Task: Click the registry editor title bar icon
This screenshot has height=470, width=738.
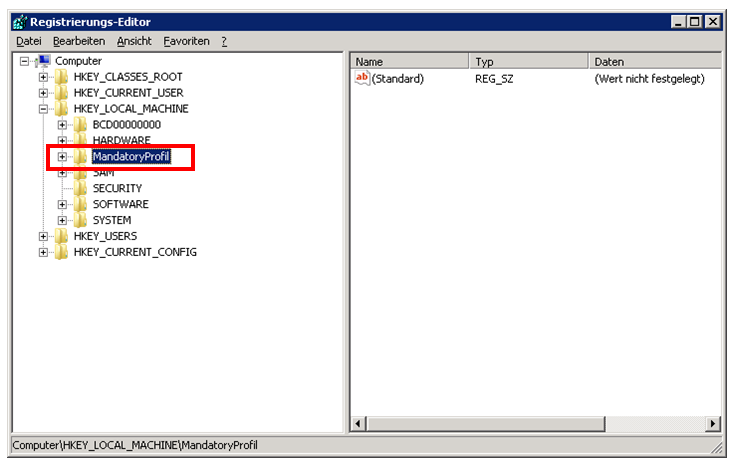Action: click(x=19, y=21)
